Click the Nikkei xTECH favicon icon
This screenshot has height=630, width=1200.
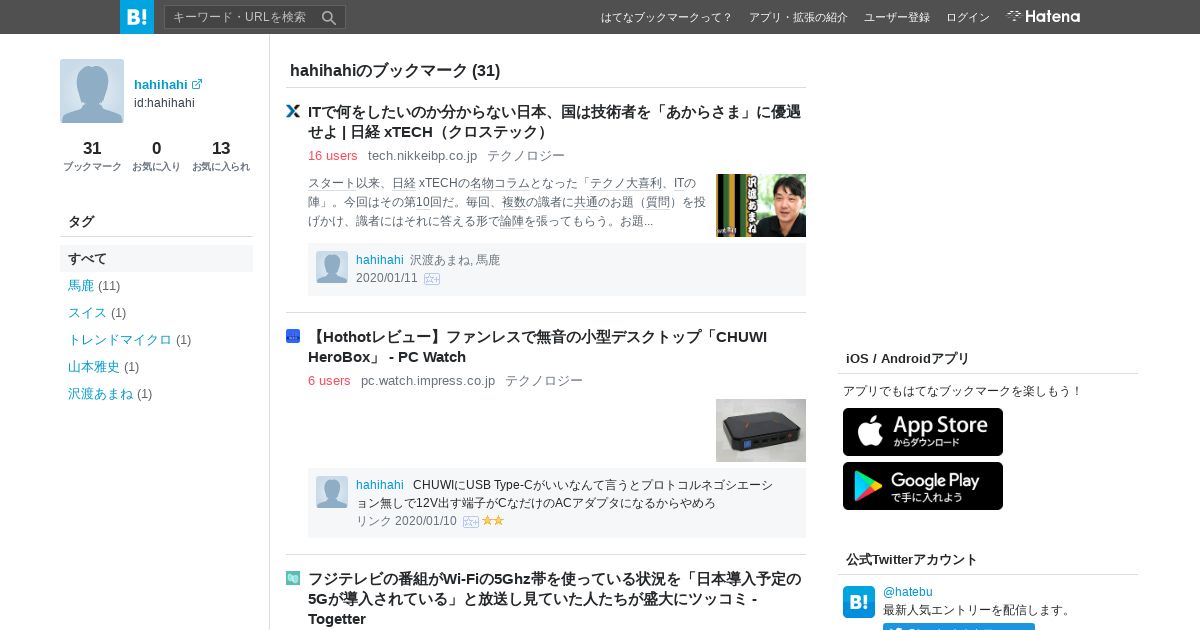tap(293, 111)
